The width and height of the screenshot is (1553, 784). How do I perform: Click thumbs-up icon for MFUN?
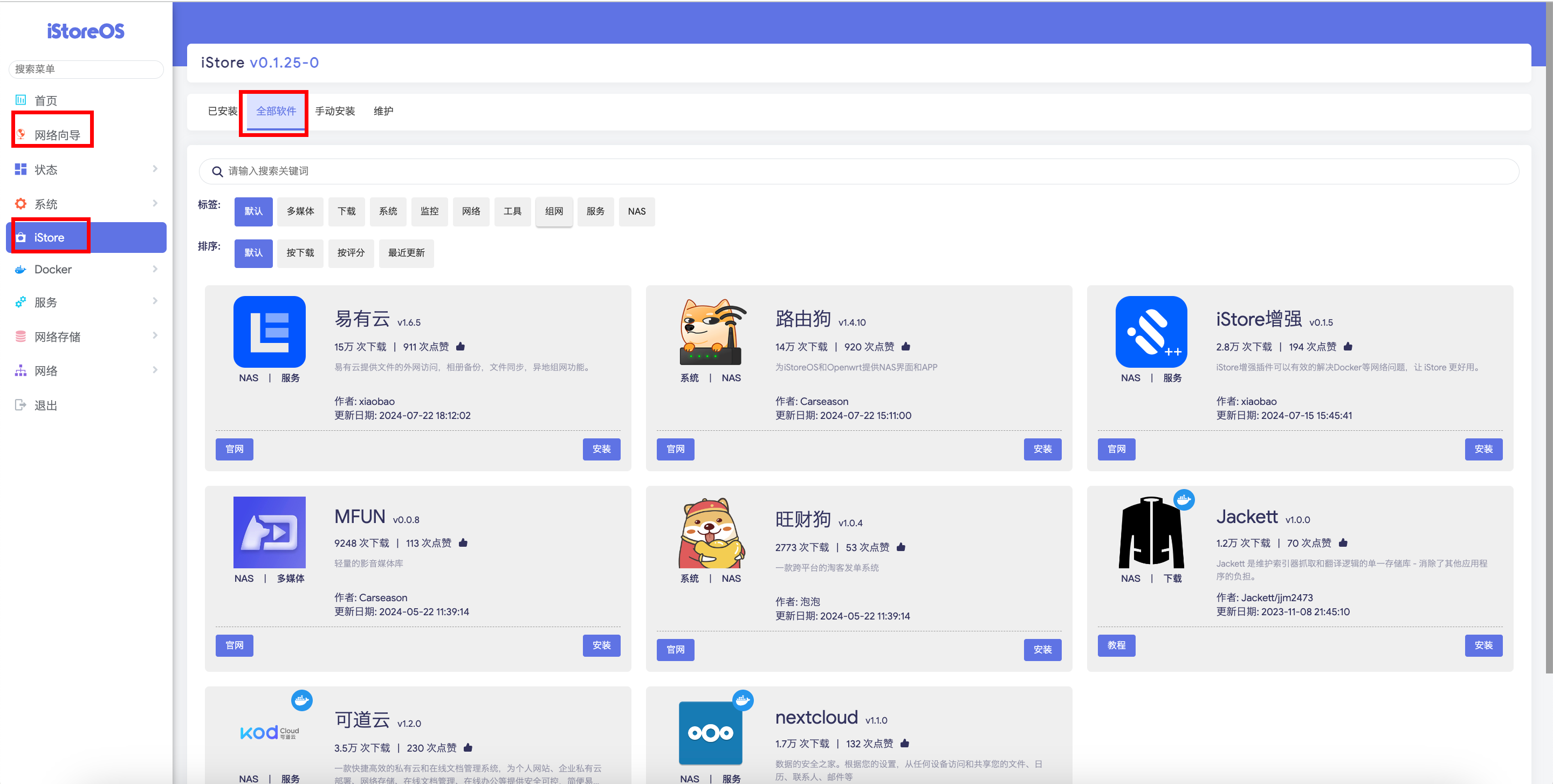[x=463, y=543]
